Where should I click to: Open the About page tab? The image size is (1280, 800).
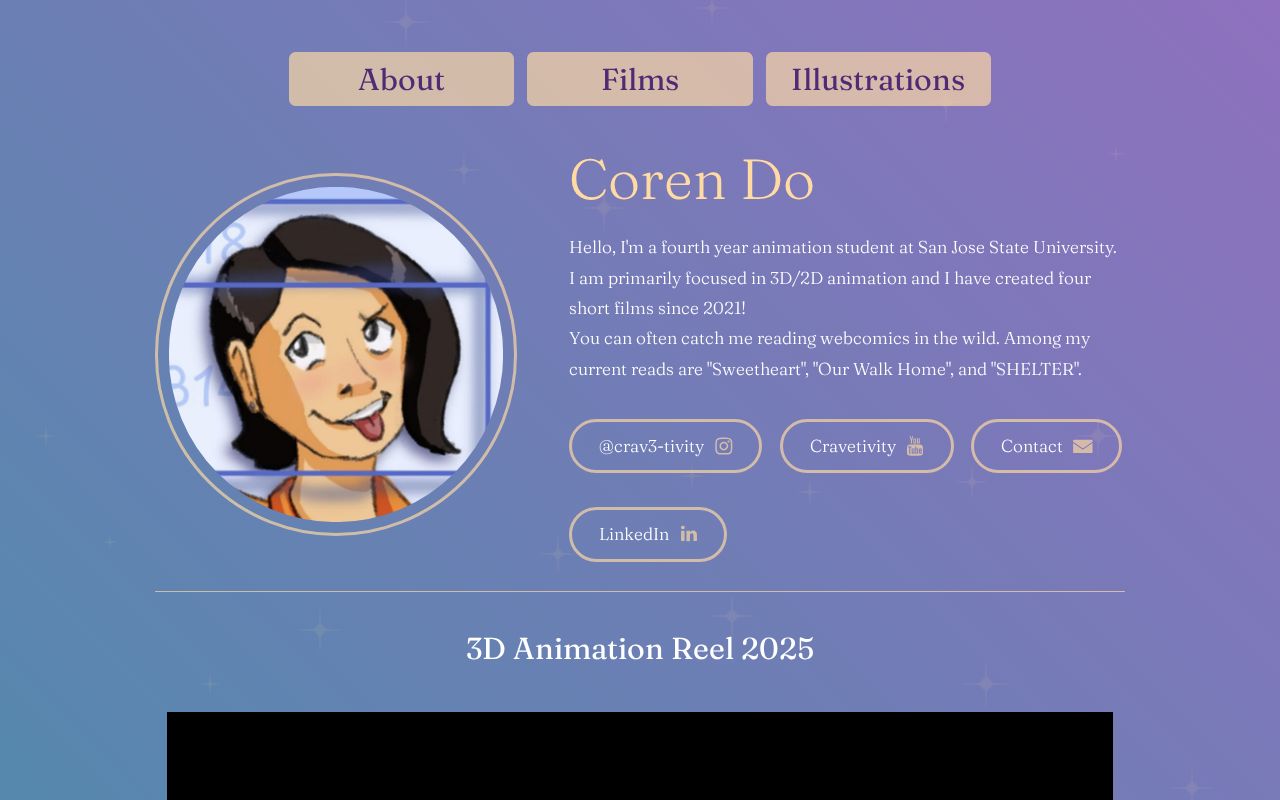[x=401, y=79]
